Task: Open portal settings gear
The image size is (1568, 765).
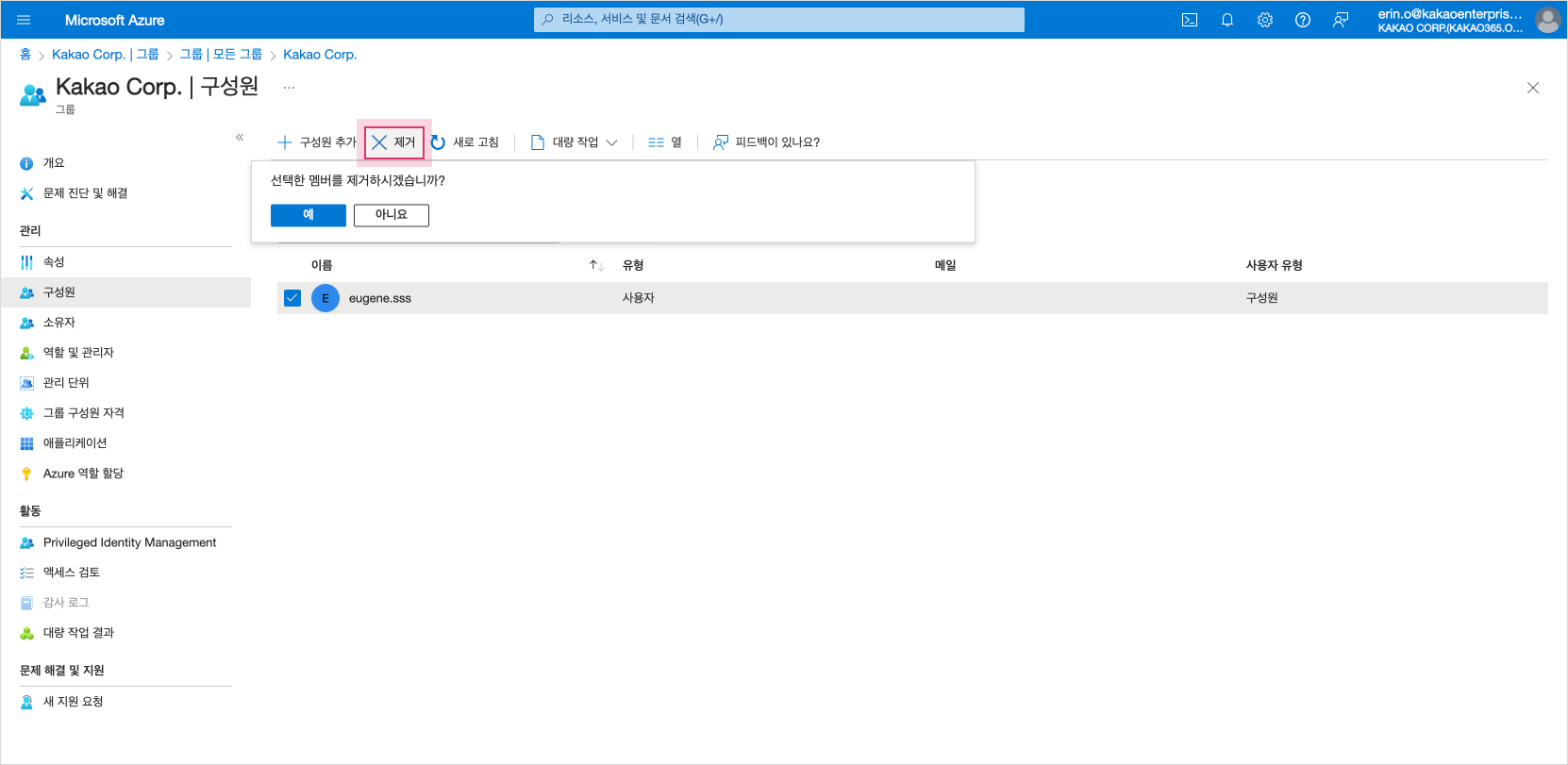Action: click(1265, 20)
